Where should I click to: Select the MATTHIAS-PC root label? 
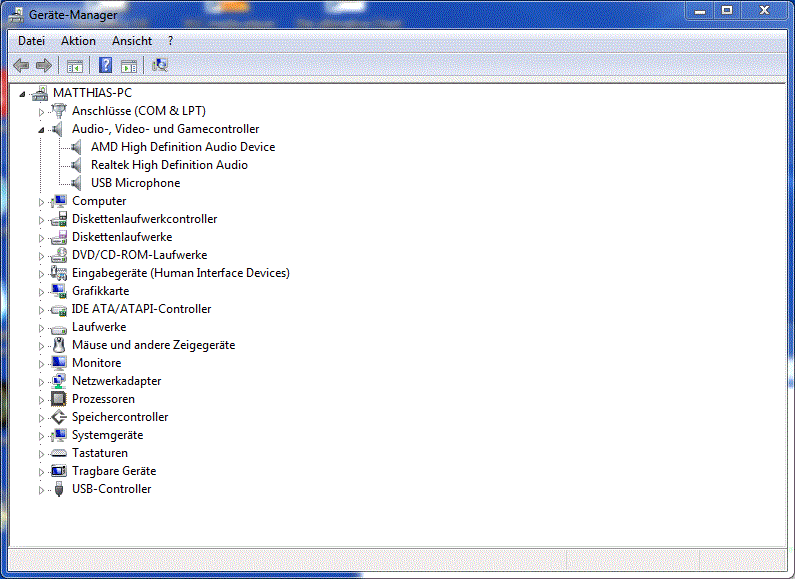click(92, 93)
